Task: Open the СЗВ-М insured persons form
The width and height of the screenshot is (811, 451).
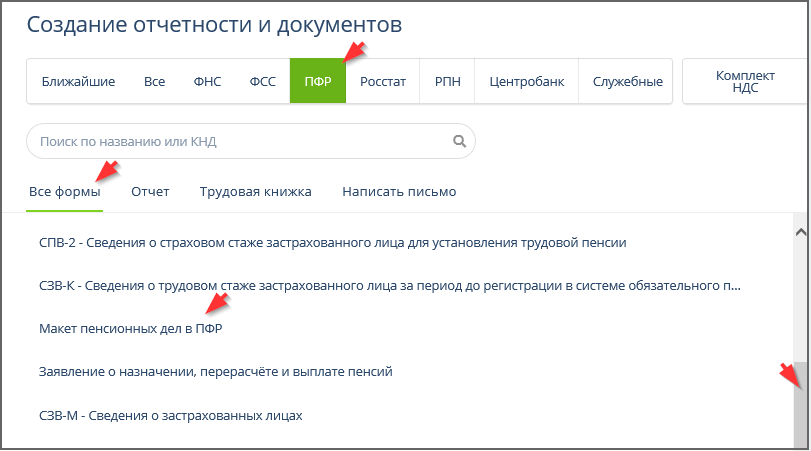Action: point(170,414)
